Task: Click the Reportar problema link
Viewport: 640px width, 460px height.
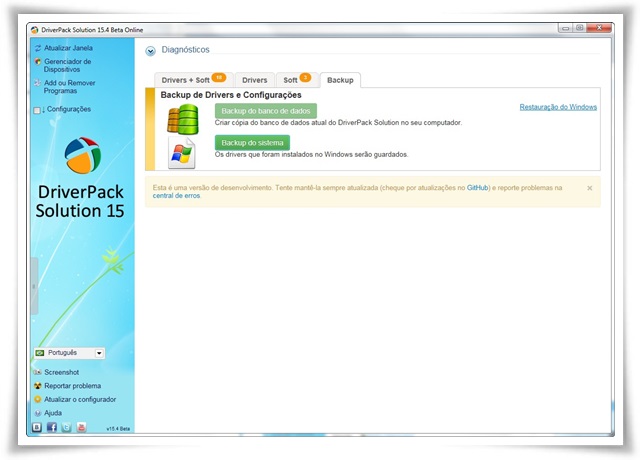Action: tap(73, 386)
